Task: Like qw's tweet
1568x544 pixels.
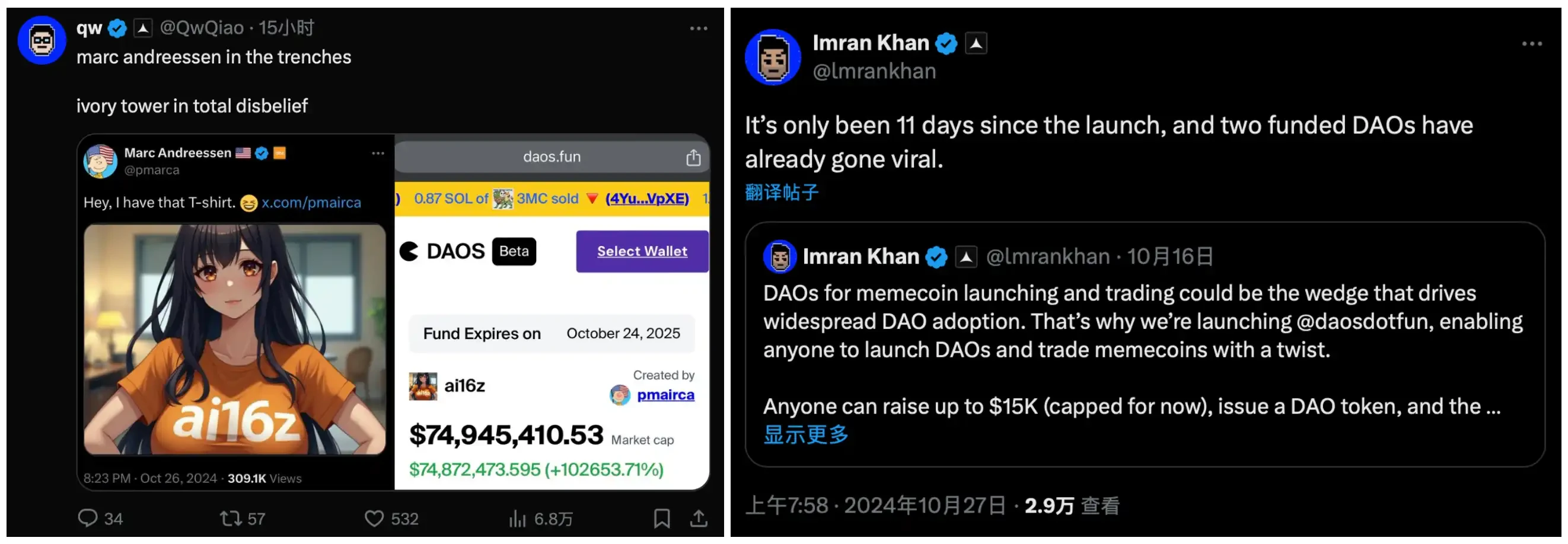Action: point(374,518)
